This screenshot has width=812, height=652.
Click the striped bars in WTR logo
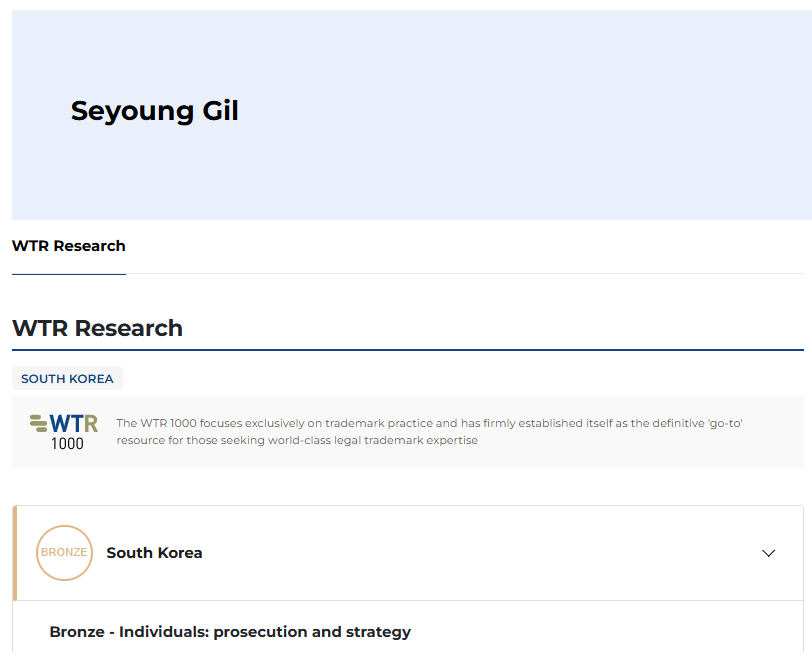(39, 423)
